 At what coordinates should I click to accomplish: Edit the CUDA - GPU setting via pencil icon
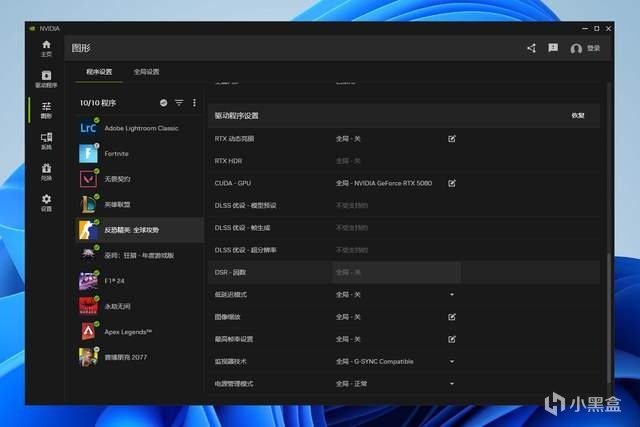click(451, 183)
